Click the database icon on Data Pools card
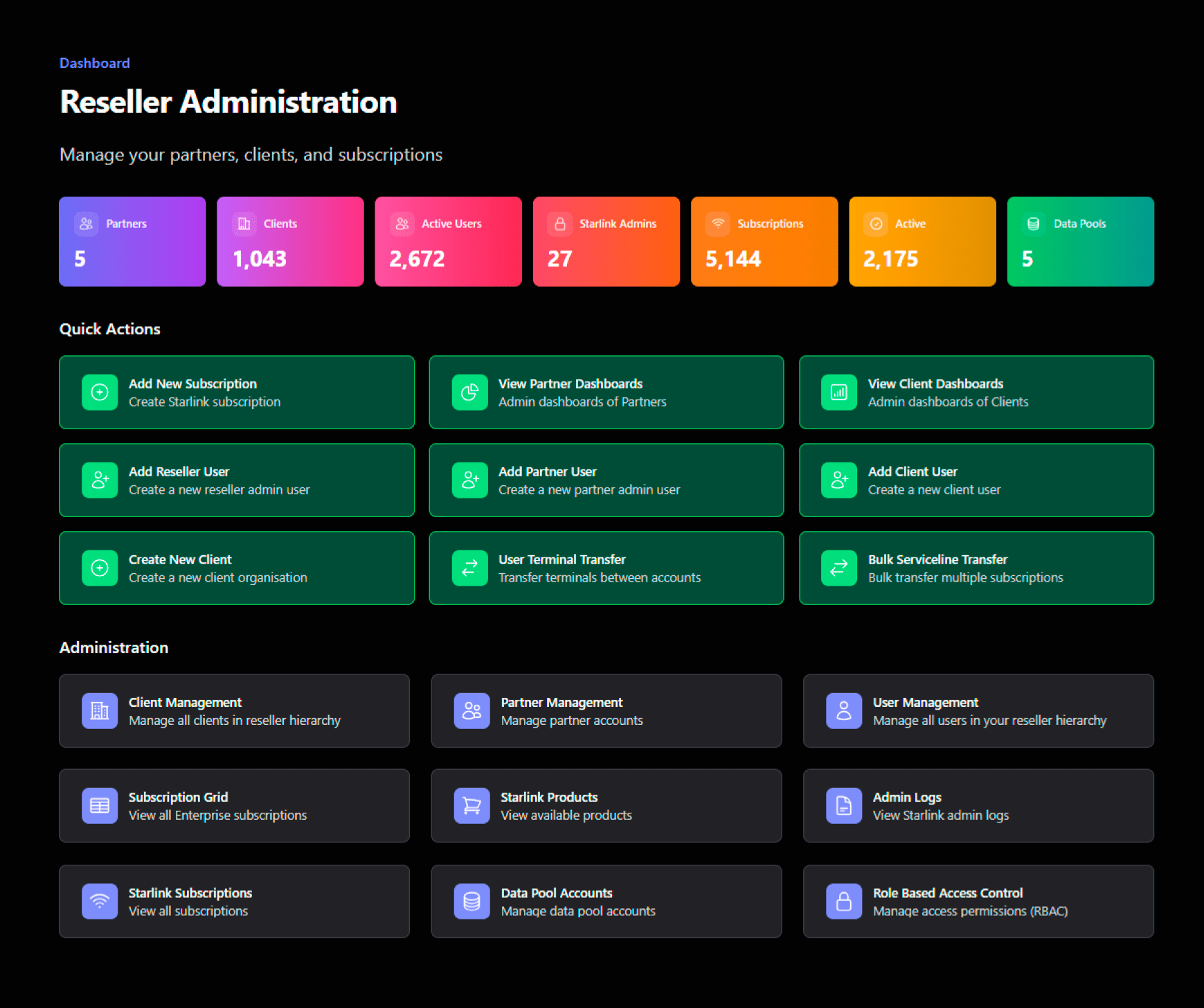1204x1008 pixels. (x=1034, y=224)
